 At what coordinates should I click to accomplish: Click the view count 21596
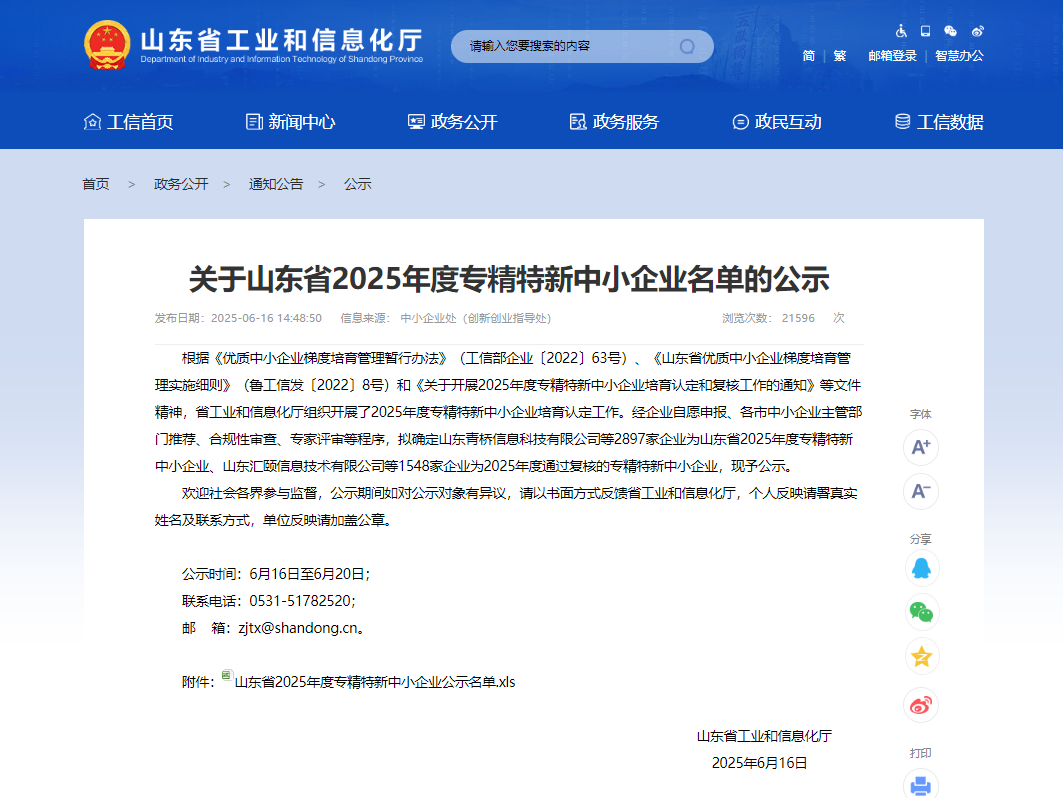798,318
